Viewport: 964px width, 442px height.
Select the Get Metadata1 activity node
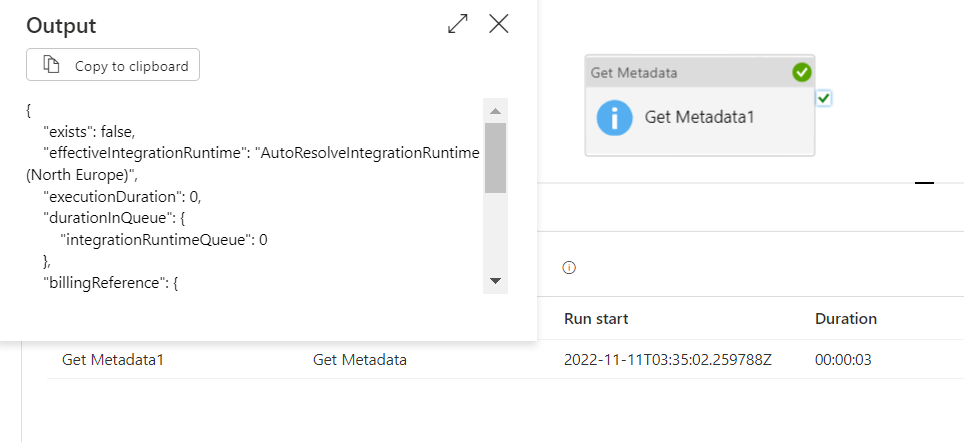coord(700,105)
